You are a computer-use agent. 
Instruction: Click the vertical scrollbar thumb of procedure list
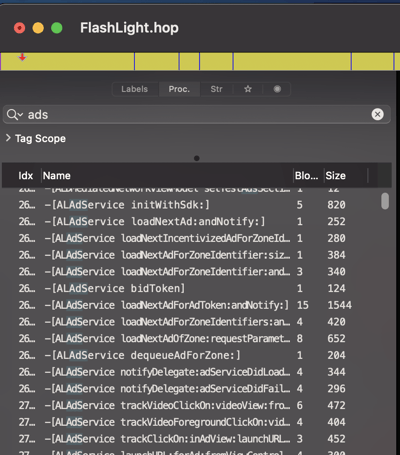click(385, 201)
